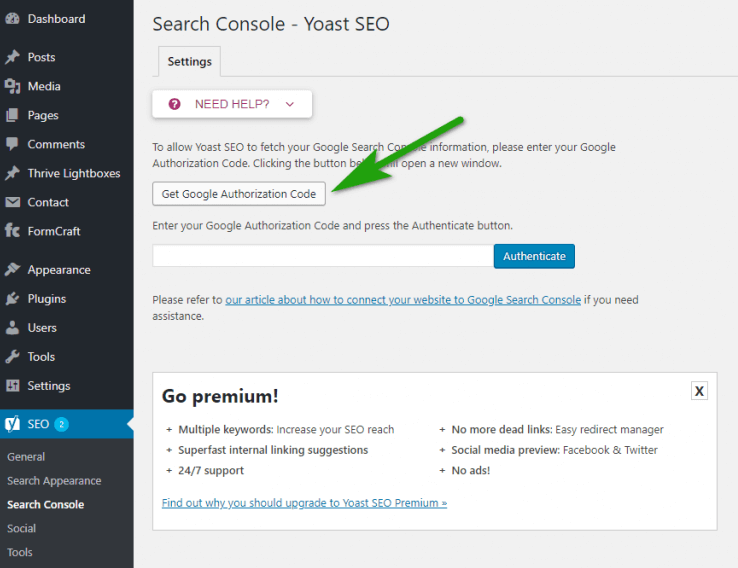Image resolution: width=738 pixels, height=568 pixels.
Task: Open the Plugins menu label
Action: coord(47,299)
